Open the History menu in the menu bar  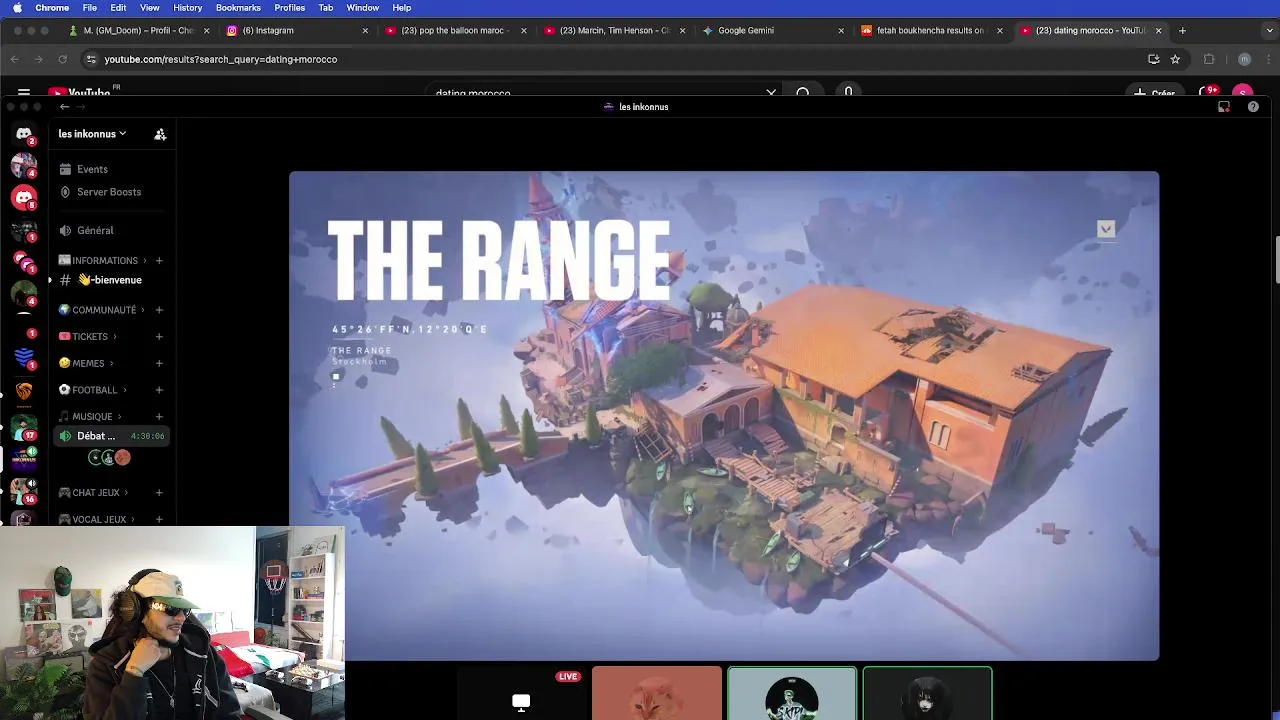tap(187, 7)
